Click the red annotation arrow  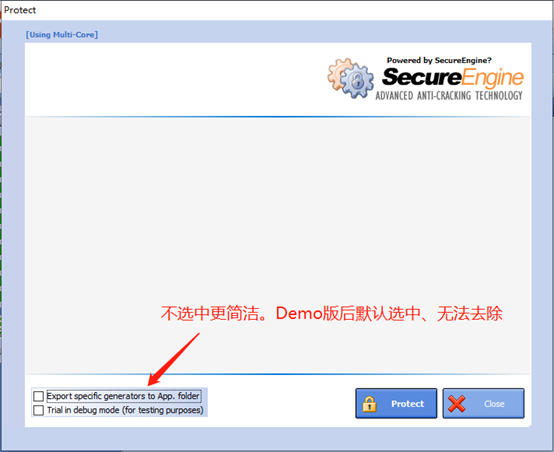tap(174, 359)
